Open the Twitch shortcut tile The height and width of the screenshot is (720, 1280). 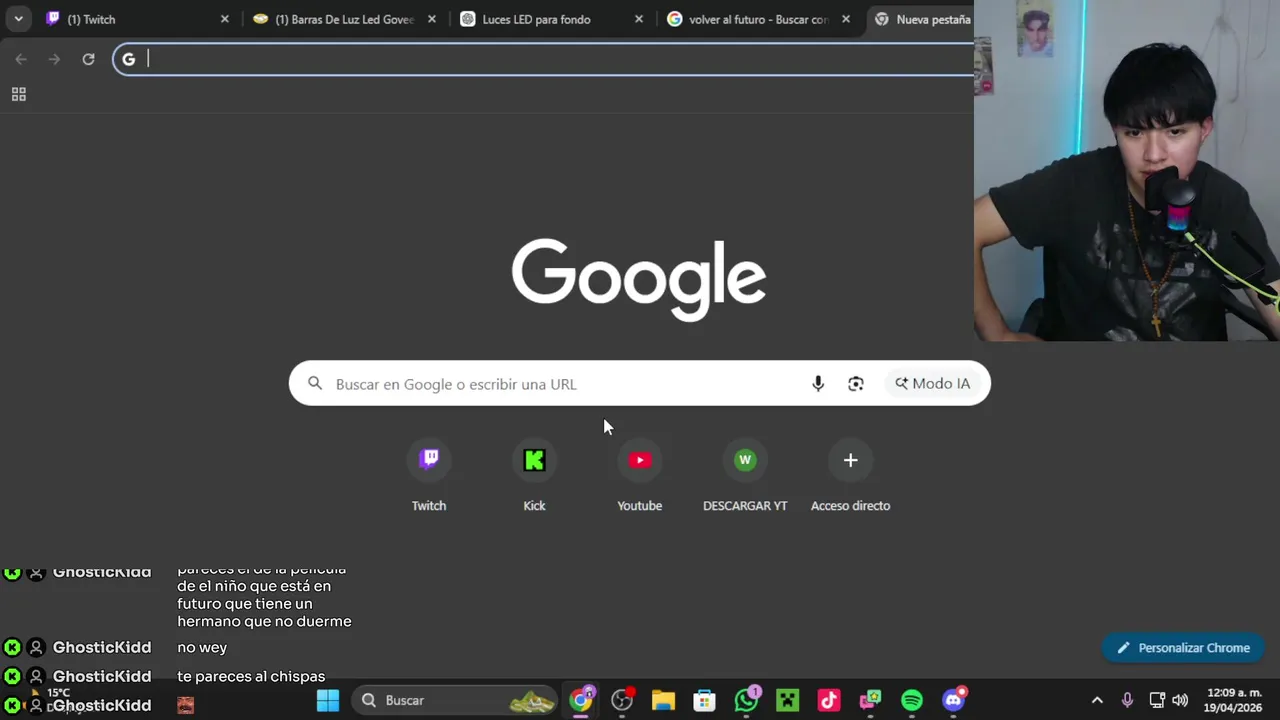tap(429, 477)
